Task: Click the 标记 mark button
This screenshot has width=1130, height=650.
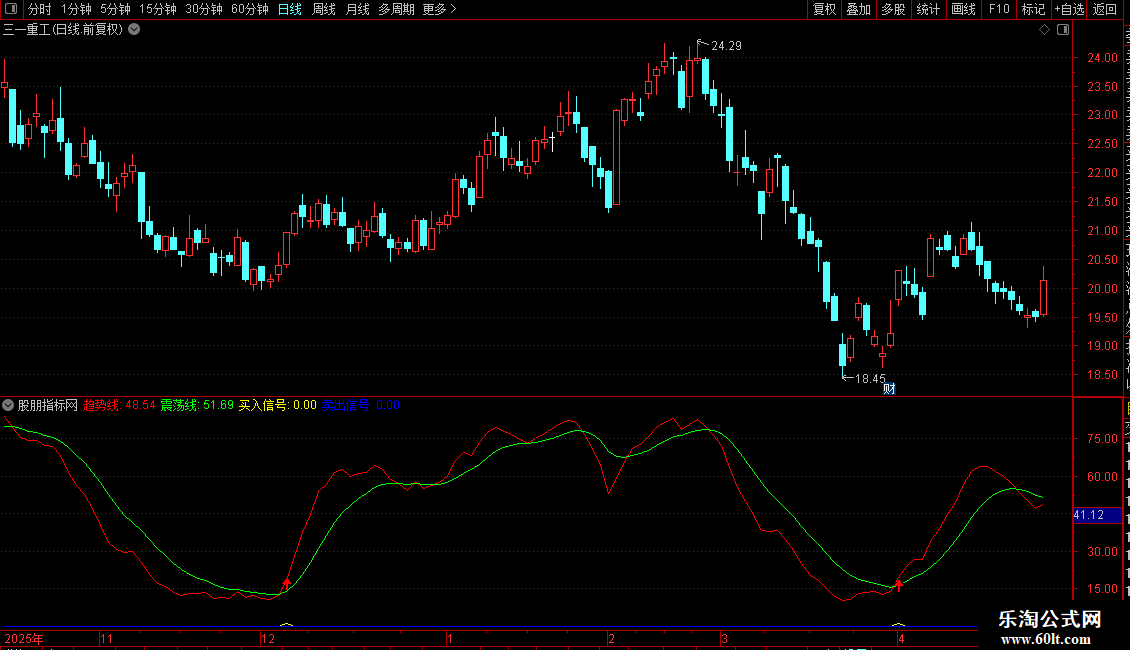Action: coord(1033,9)
